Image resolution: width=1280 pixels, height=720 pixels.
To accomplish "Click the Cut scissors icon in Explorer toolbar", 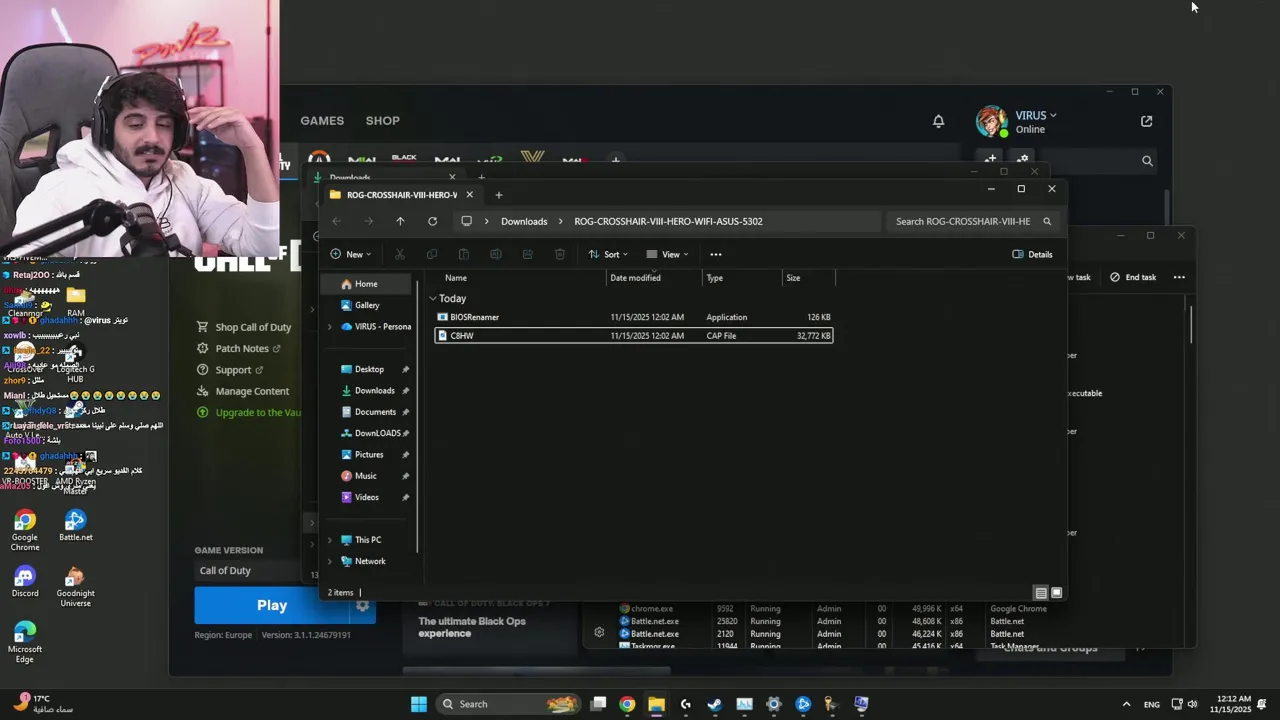I will pyautogui.click(x=400, y=254).
